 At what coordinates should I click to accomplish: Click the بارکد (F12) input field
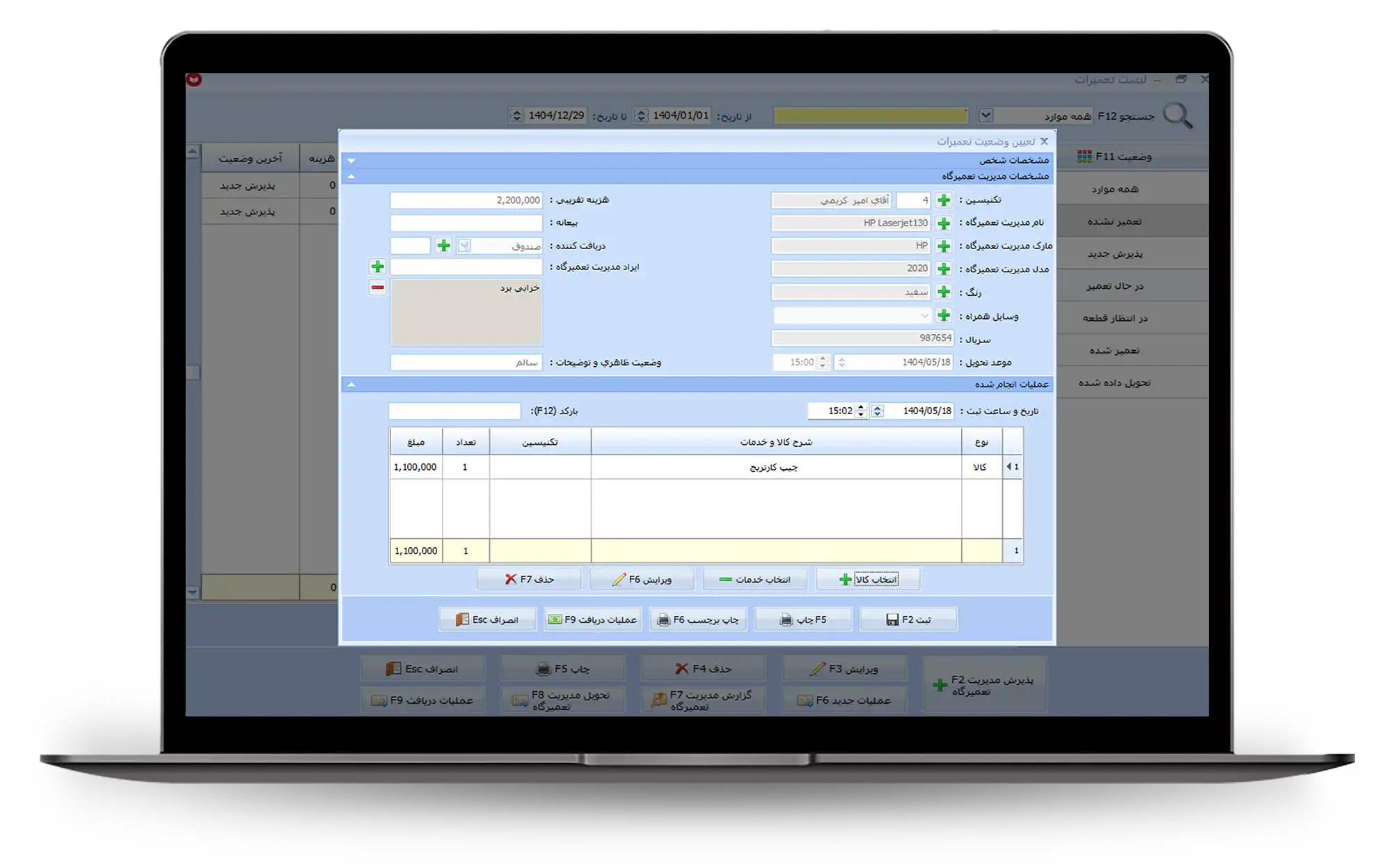click(454, 411)
